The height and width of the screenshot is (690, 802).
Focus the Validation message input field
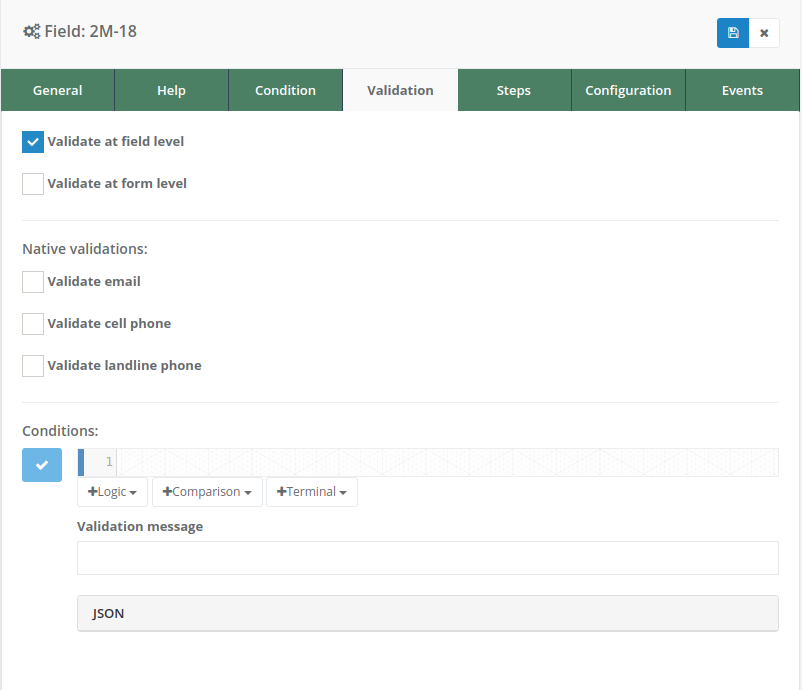tap(427, 558)
